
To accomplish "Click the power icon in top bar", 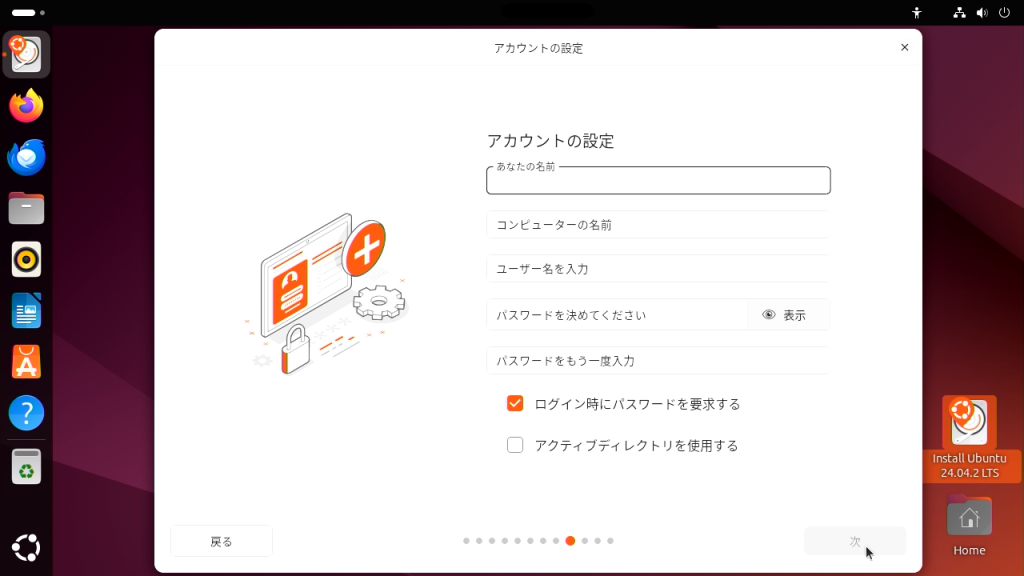I will click(x=1004, y=12).
